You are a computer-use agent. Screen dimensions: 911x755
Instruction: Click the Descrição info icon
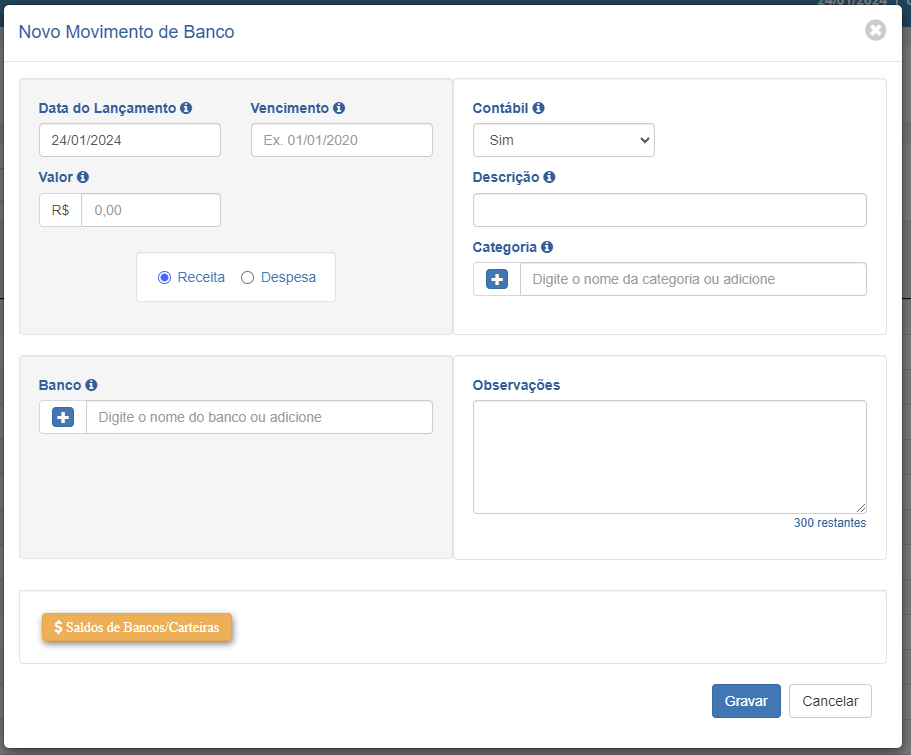(550, 177)
